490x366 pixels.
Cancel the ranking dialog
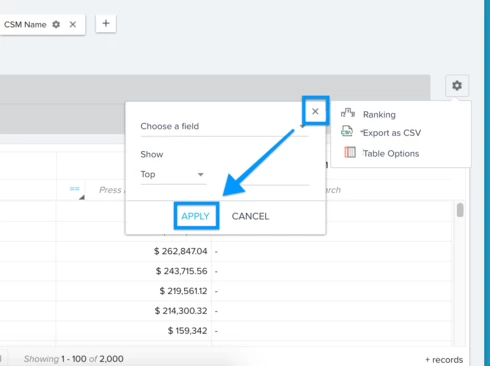[x=250, y=216]
